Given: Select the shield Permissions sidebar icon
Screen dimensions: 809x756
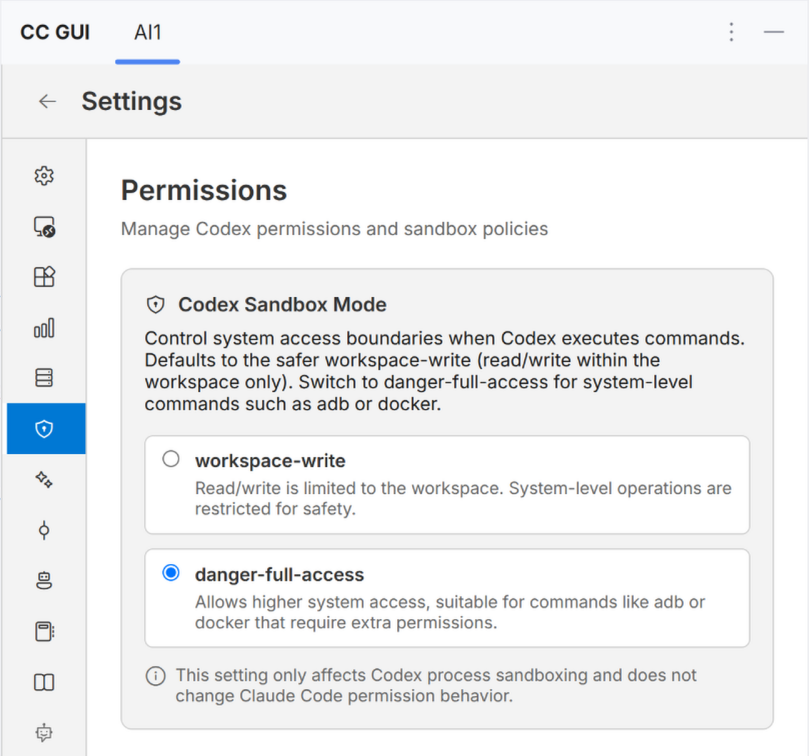Looking at the screenshot, I should 46,428.
